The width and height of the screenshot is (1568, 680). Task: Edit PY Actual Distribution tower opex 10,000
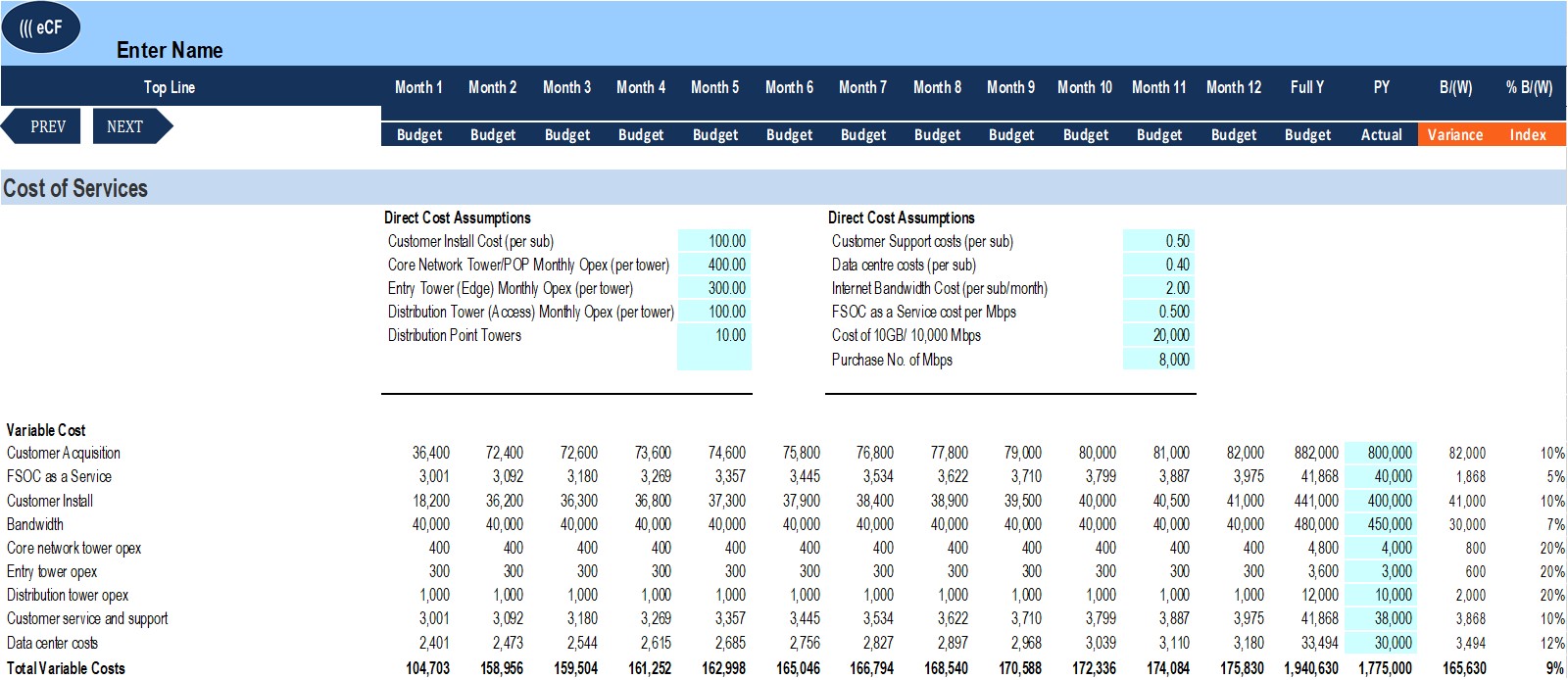pos(1380,595)
